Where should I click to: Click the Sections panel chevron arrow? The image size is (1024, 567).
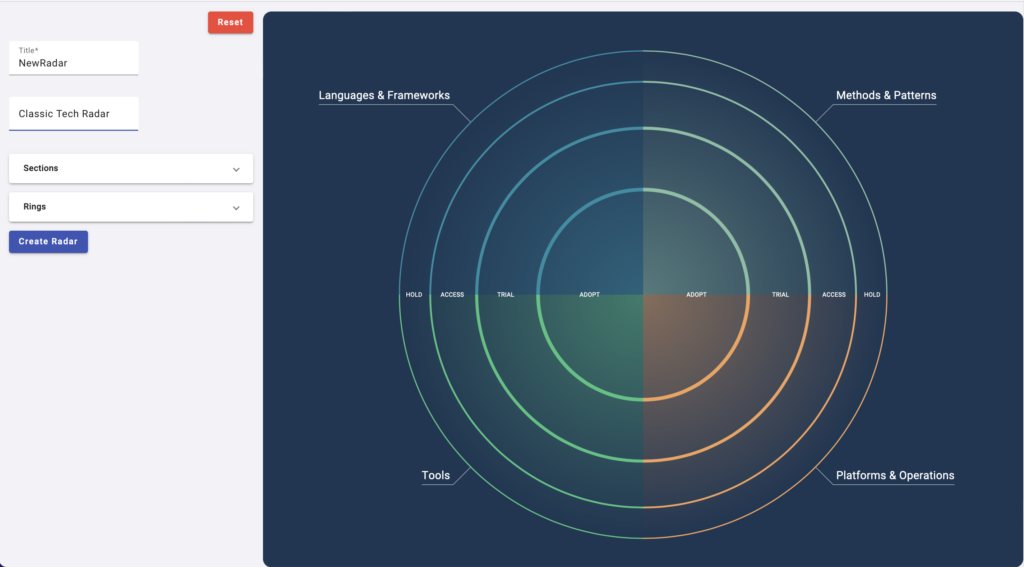tap(236, 169)
